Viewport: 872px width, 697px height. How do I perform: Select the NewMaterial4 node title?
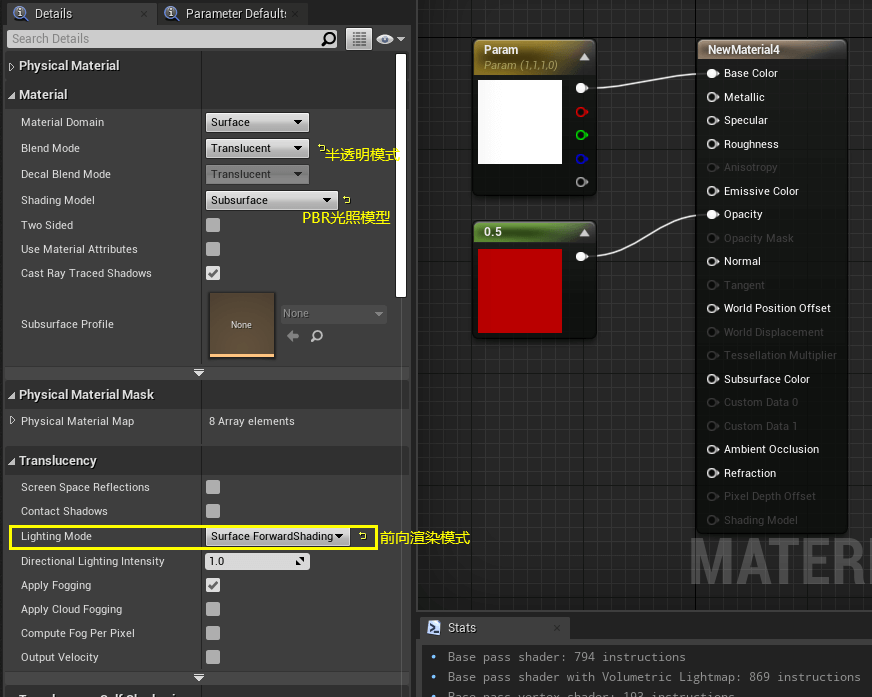point(744,50)
